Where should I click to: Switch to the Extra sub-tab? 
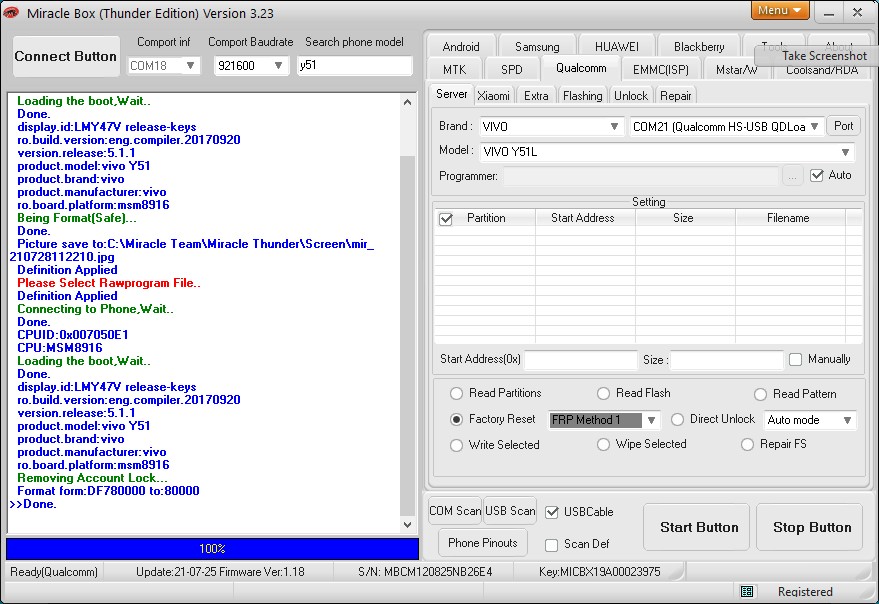click(x=536, y=96)
